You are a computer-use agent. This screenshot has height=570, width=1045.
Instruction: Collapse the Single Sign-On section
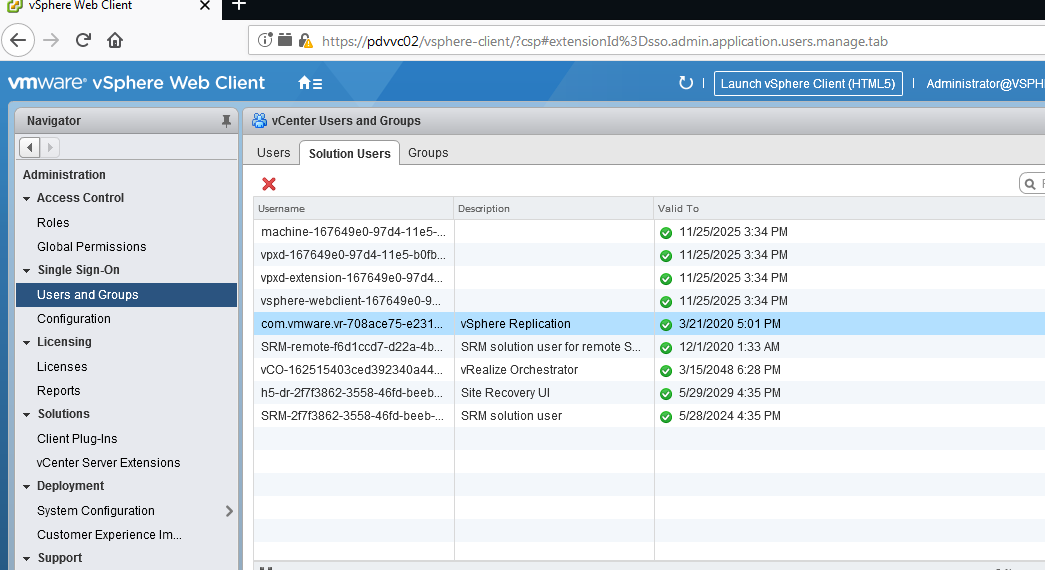(x=27, y=270)
